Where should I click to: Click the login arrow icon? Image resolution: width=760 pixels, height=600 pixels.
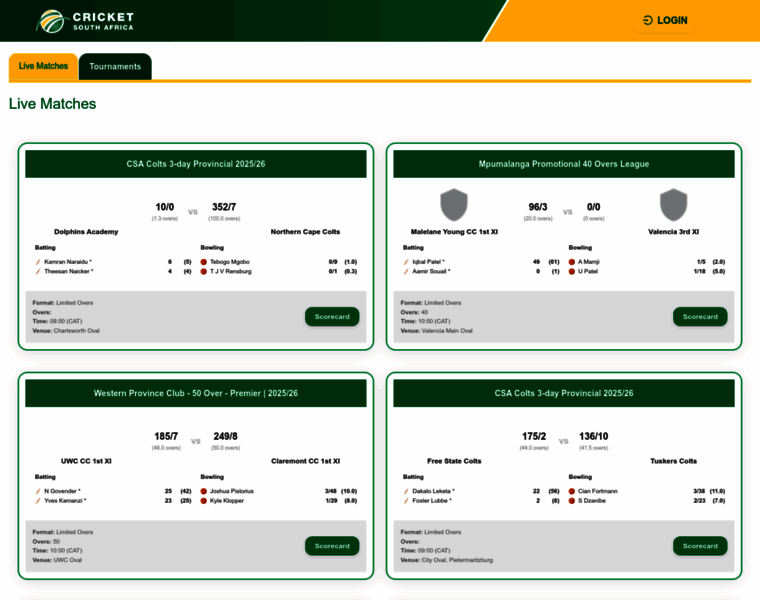click(x=648, y=20)
